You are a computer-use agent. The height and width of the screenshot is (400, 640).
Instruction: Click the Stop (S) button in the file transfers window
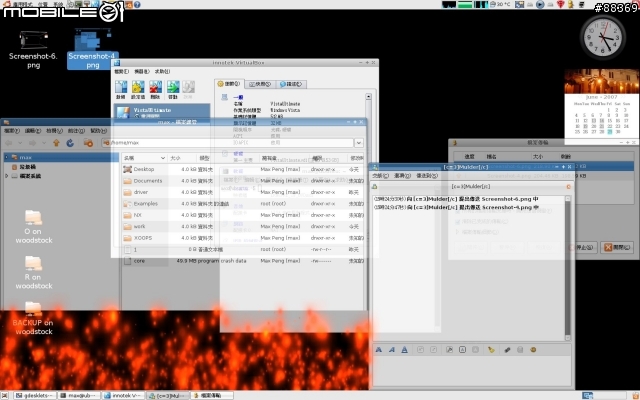tap(583, 247)
